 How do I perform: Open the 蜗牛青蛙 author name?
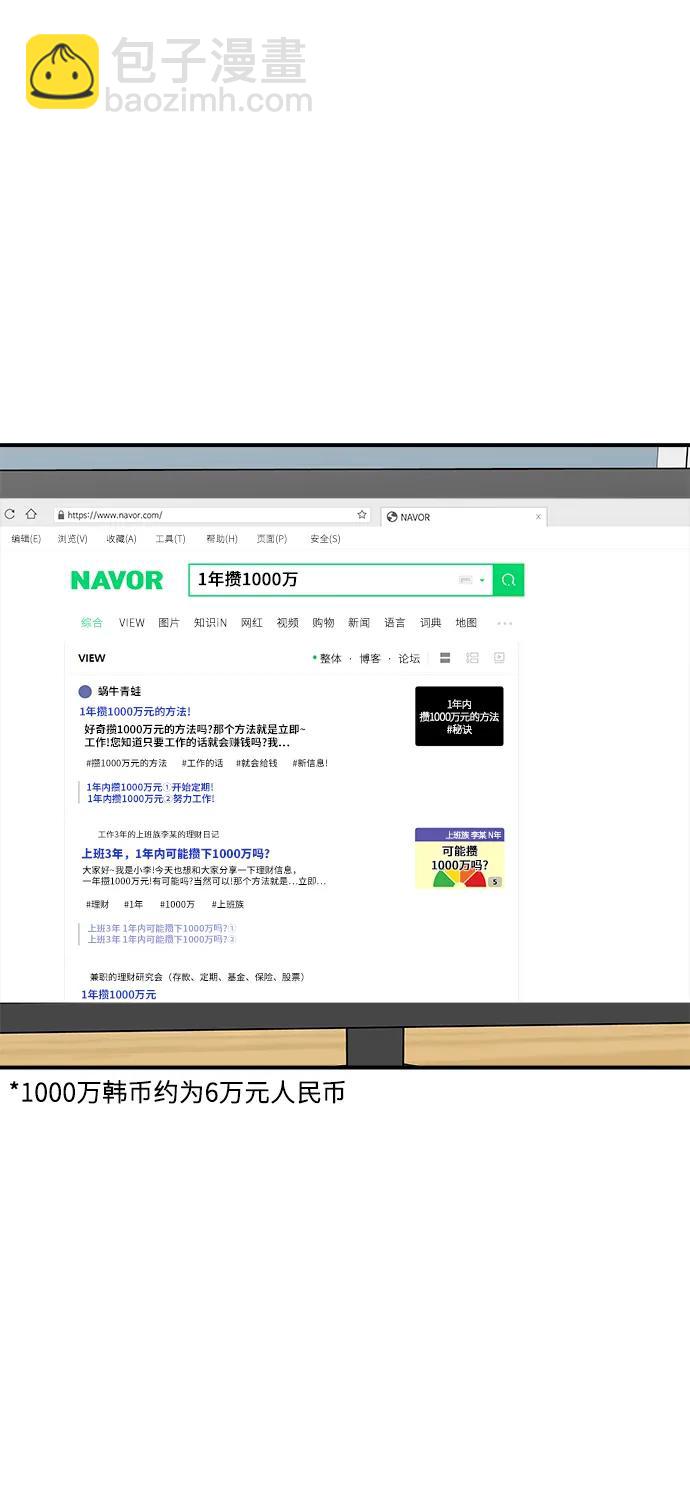(x=120, y=691)
